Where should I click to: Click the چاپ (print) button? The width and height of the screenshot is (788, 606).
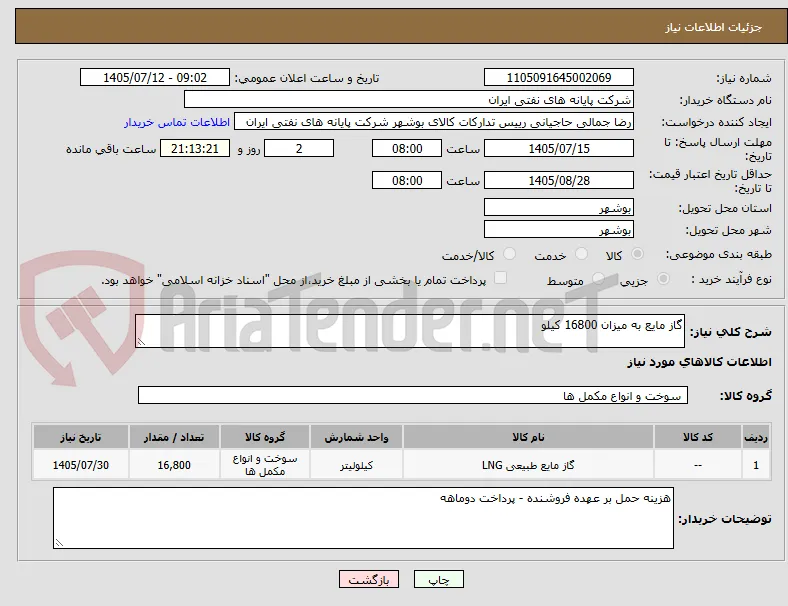pyautogui.click(x=438, y=579)
